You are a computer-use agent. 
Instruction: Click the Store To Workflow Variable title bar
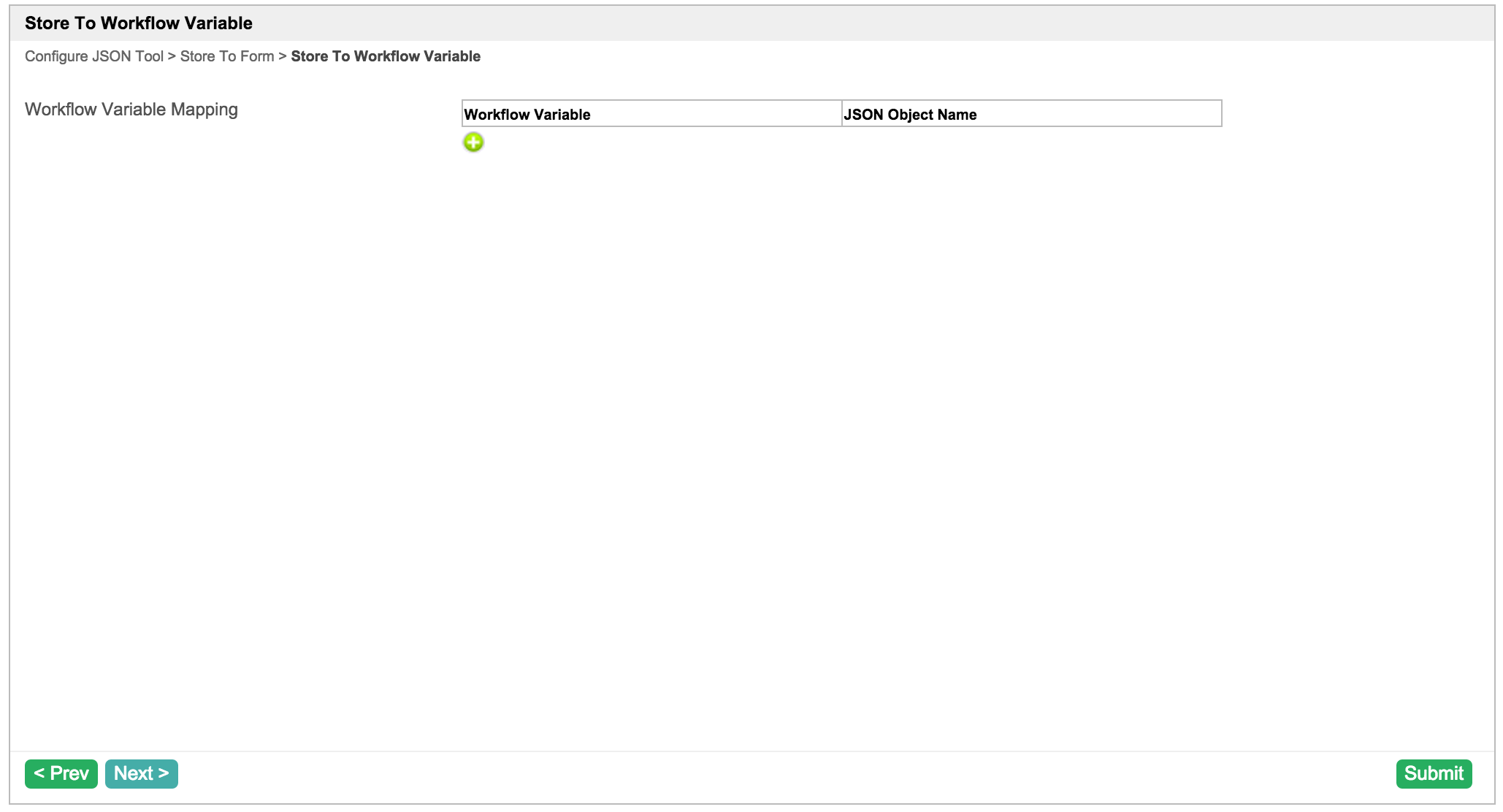139,23
